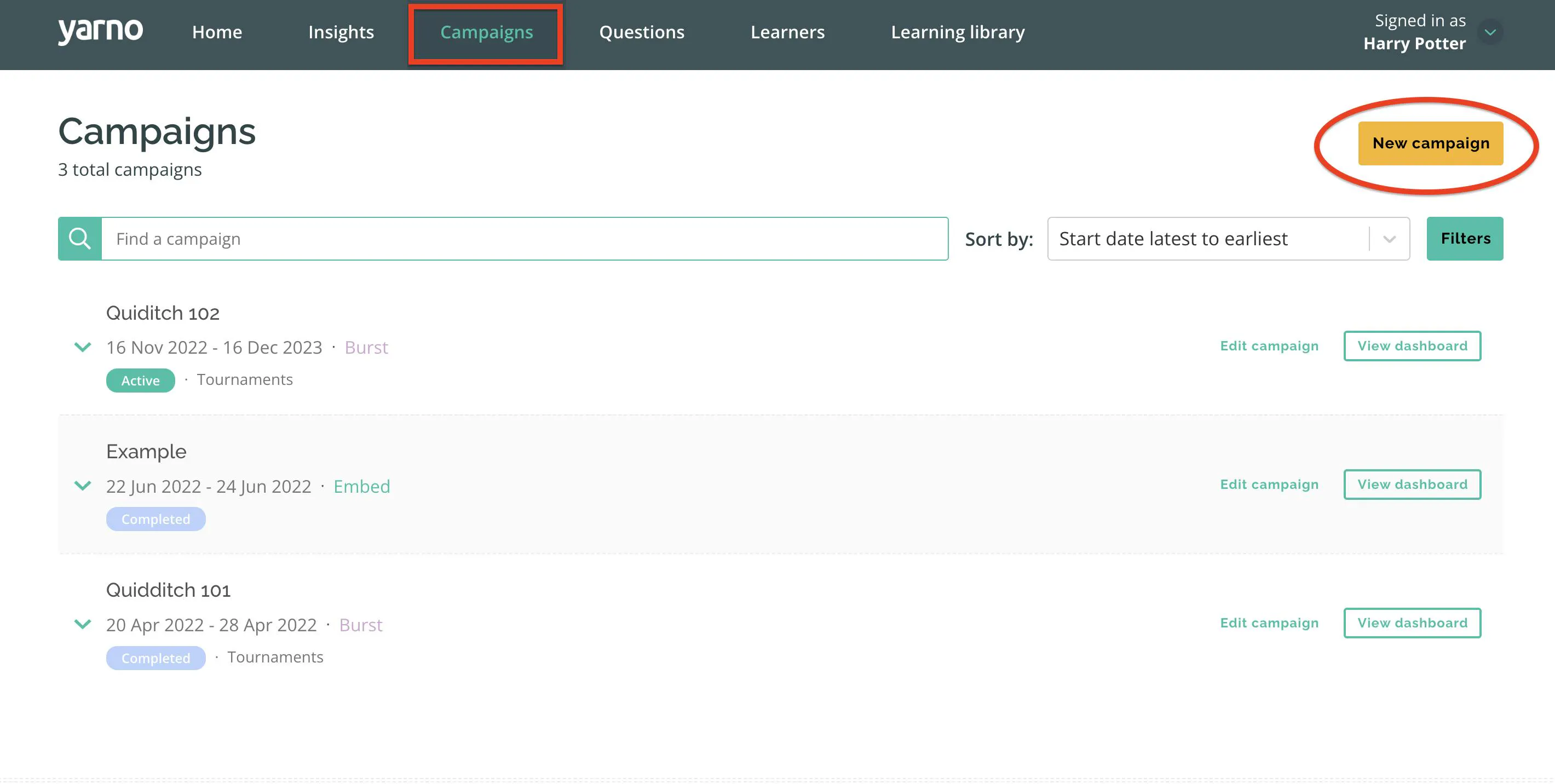Open the Insights nav item
This screenshot has width=1555, height=784.
pos(341,32)
